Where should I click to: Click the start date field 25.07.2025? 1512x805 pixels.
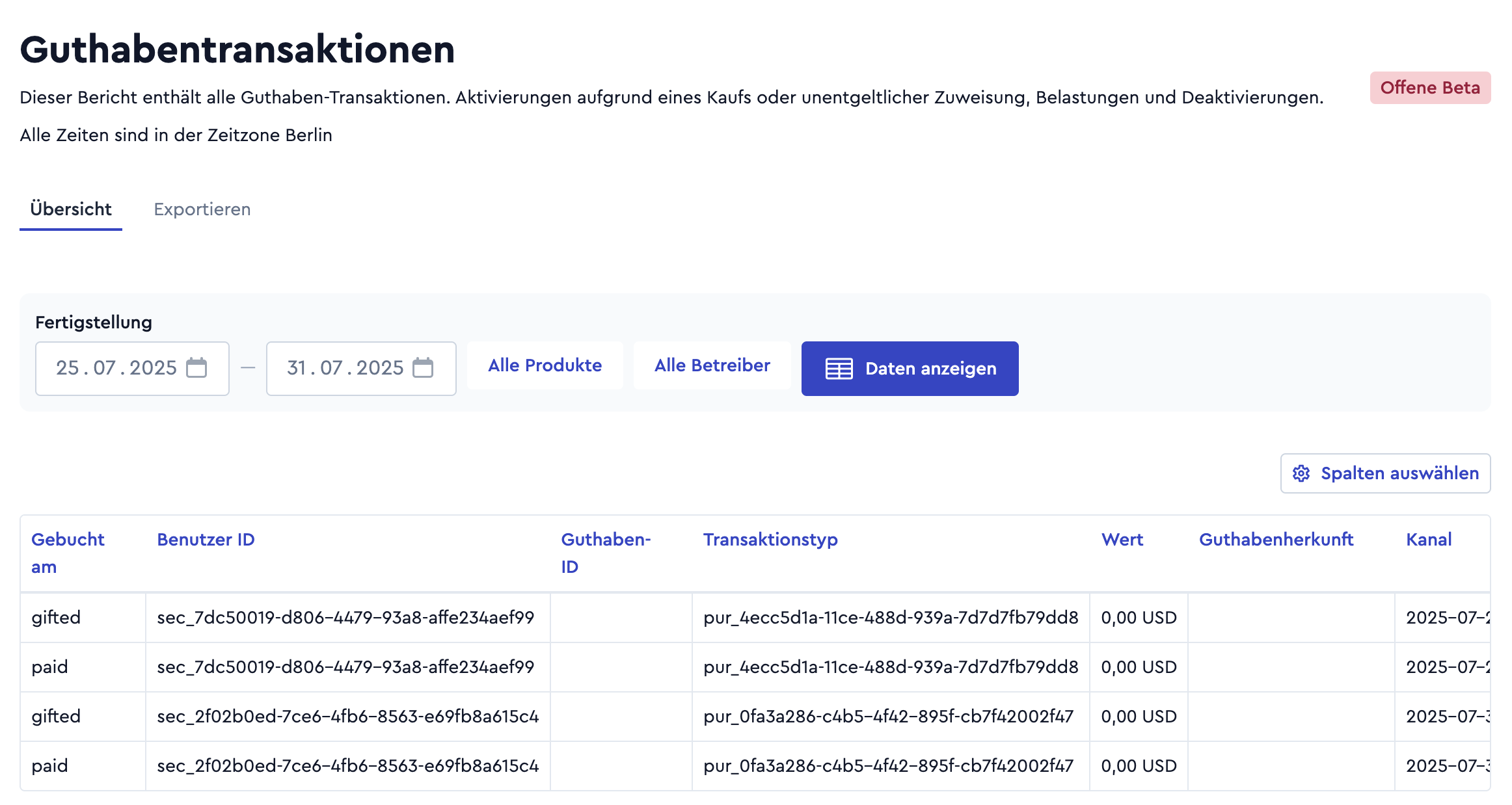(132, 368)
